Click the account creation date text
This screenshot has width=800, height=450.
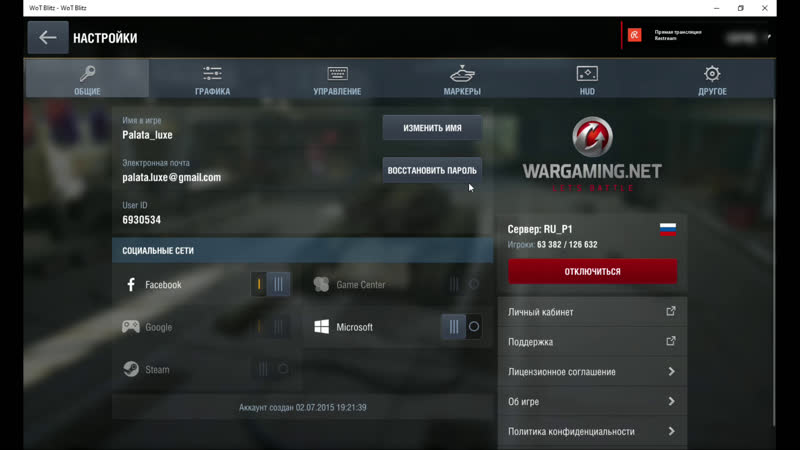coord(303,408)
